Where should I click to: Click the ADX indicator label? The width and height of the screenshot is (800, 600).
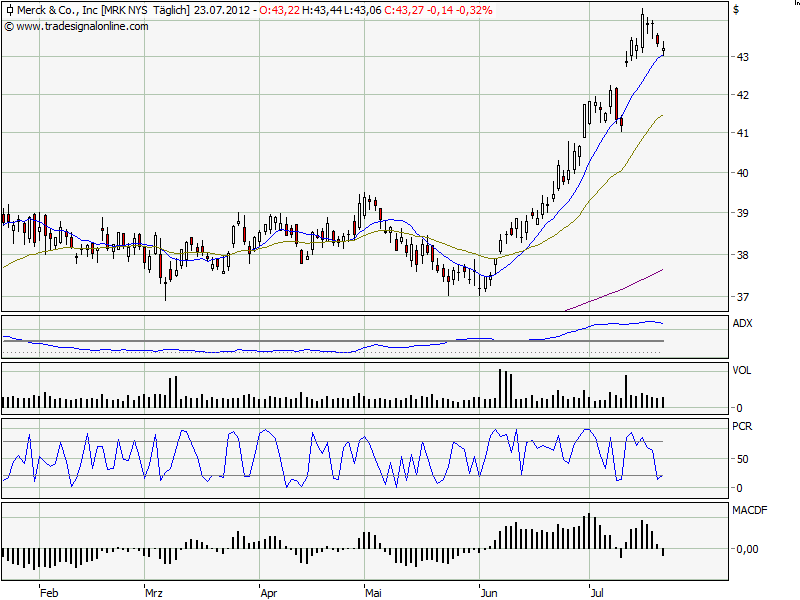coord(742,323)
